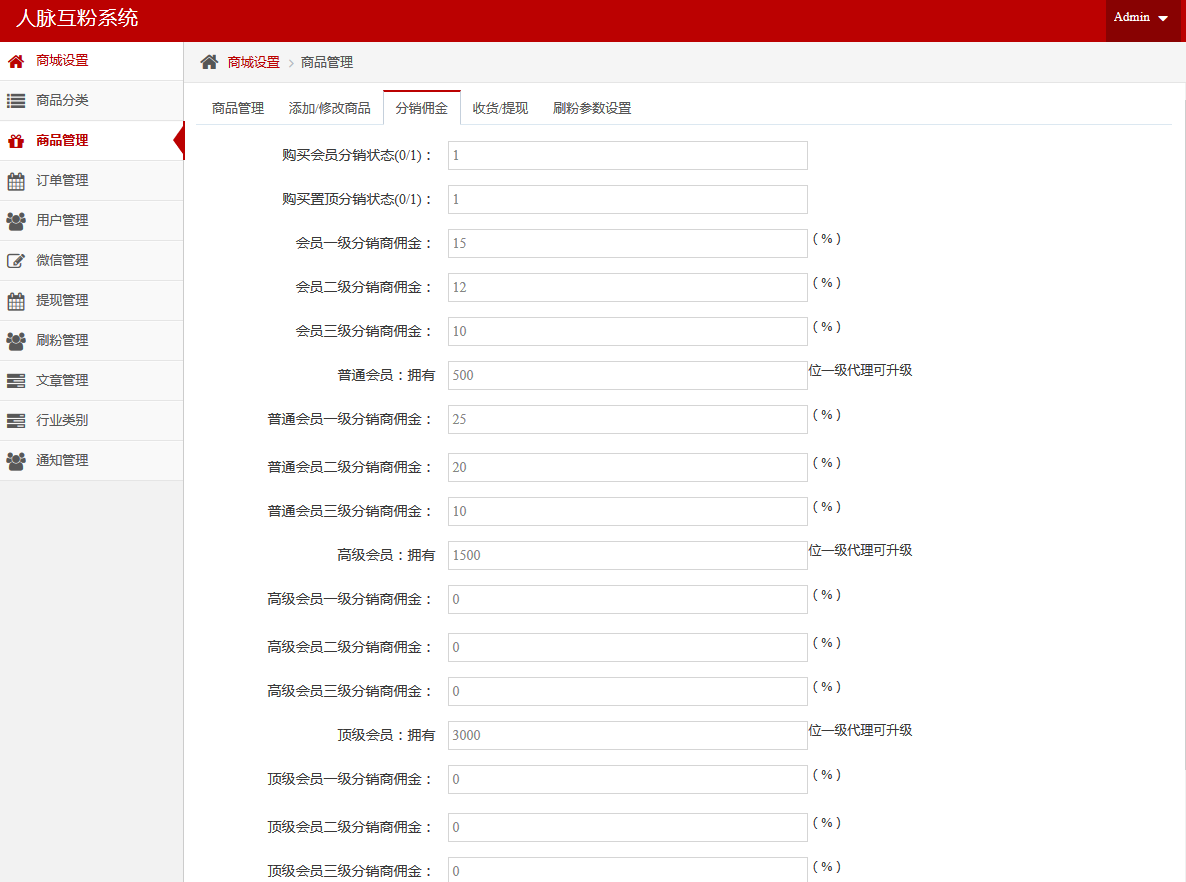Focus the 会员一级分销商佣金 input field
The width and height of the screenshot is (1186, 882).
(x=627, y=244)
